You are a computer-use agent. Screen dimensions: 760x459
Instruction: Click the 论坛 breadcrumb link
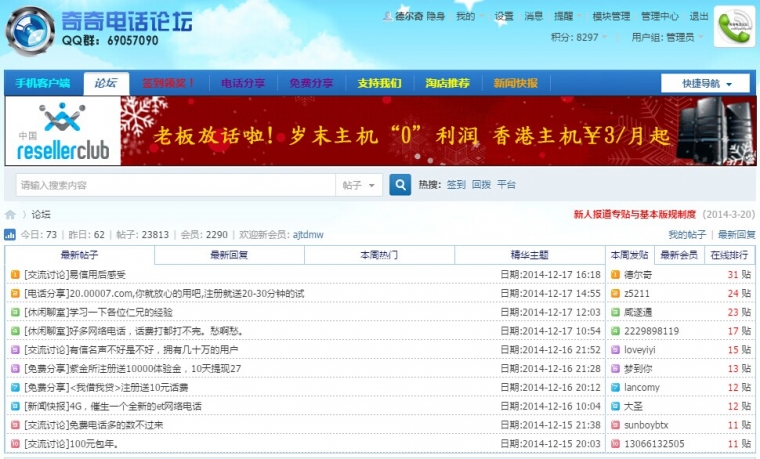(41, 215)
